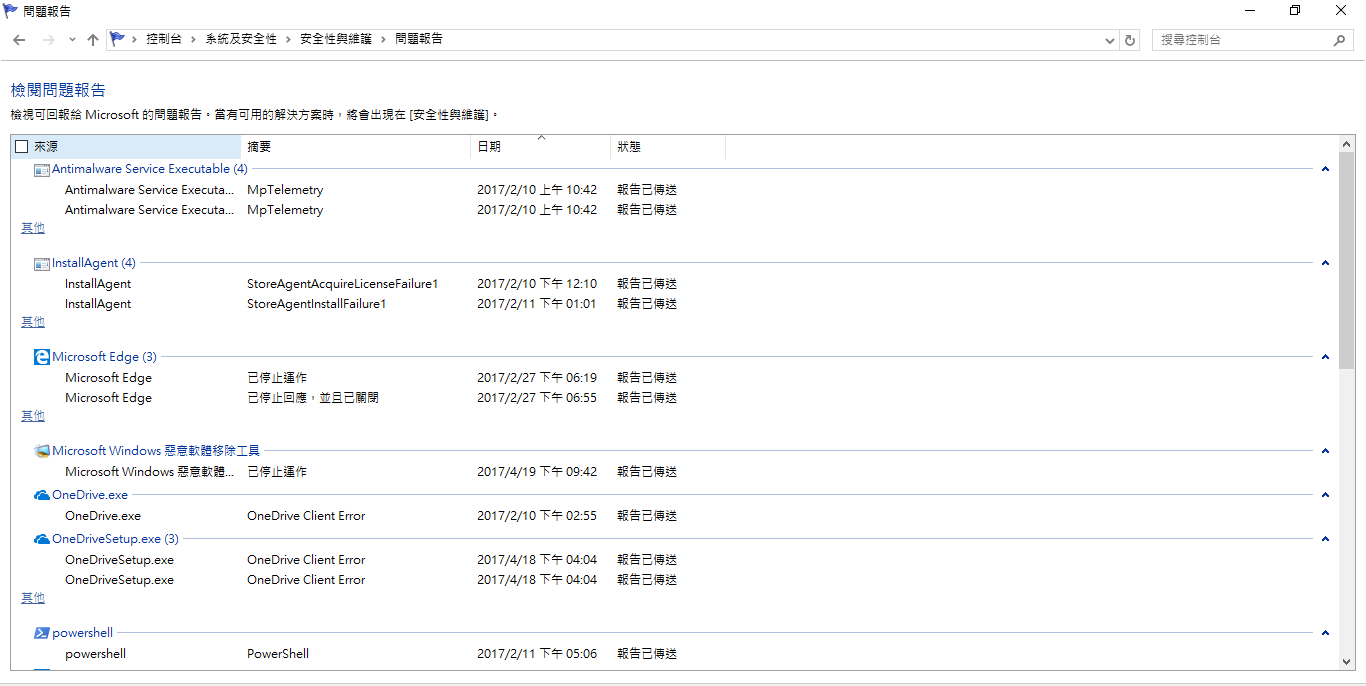This screenshot has width=1366, height=686.
Task: Navigate to 系統及安全性 breadcrumb
Action: pyautogui.click(x=241, y=39)
